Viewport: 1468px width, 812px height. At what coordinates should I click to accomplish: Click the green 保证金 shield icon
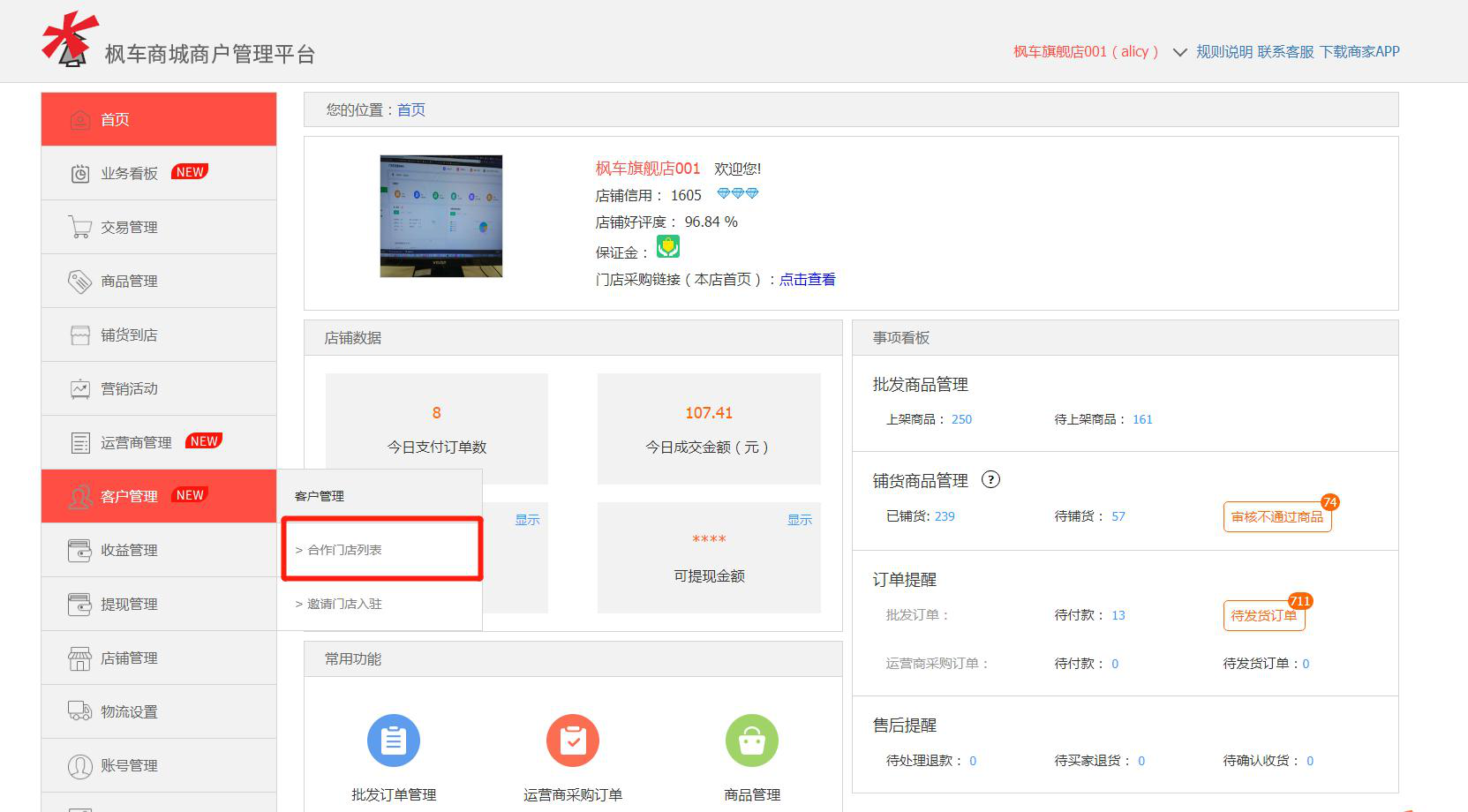(667, 247)
